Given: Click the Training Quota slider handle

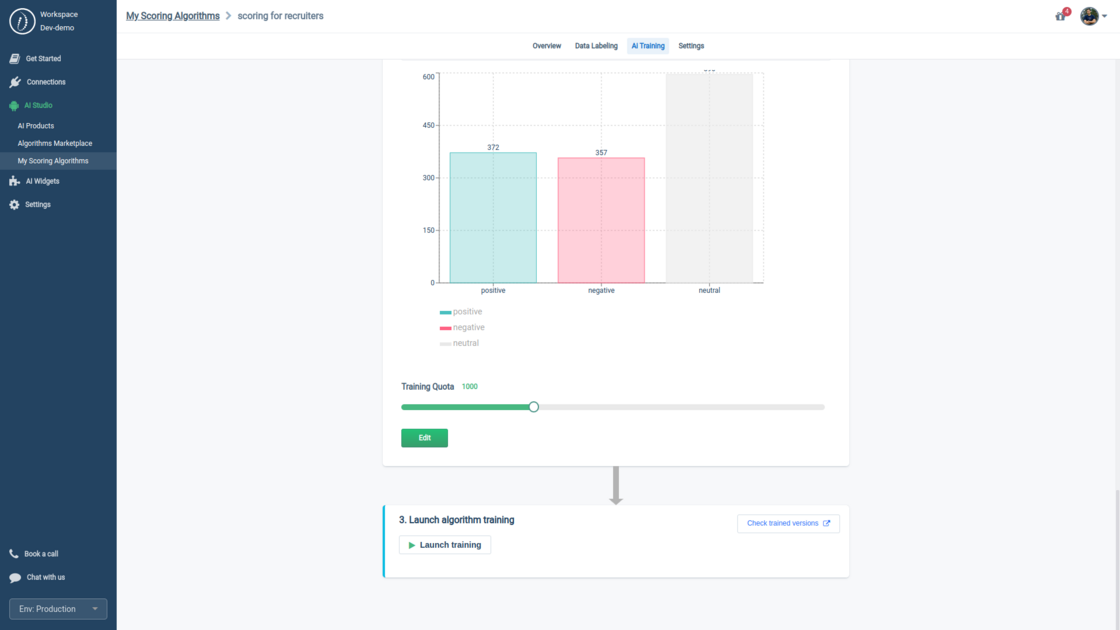Looking at the screenshot, I should [x=534, y=407].
